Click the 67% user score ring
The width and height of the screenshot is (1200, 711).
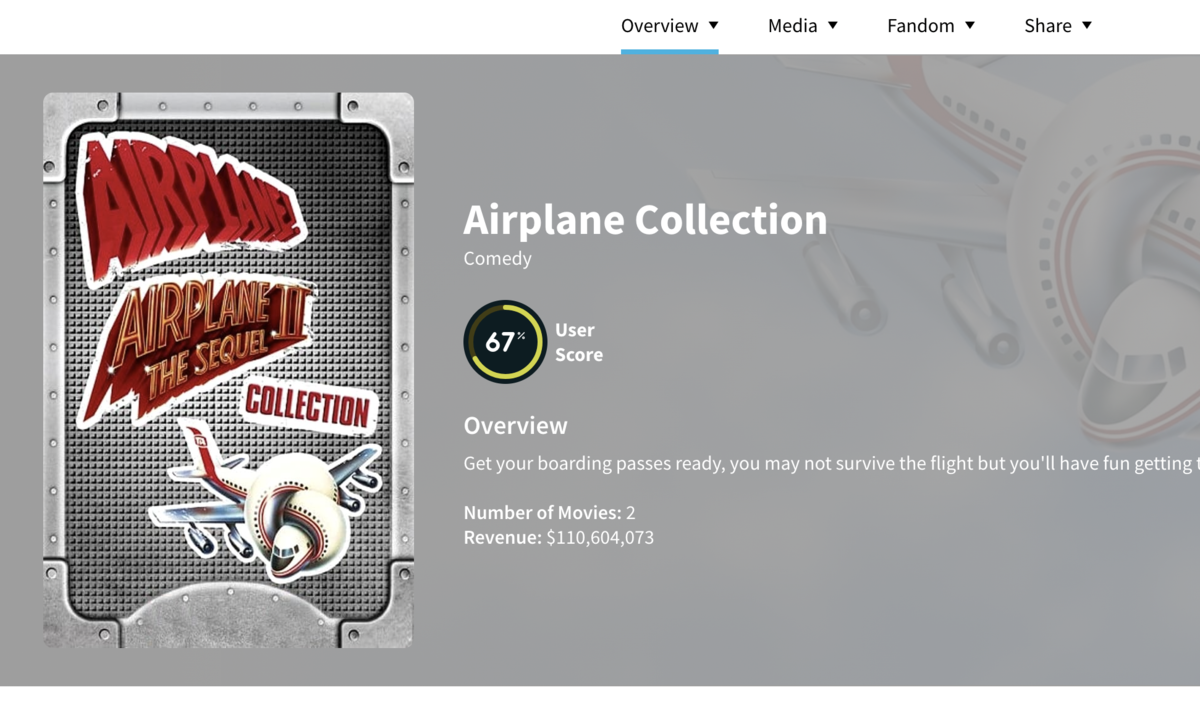[505, 342]
